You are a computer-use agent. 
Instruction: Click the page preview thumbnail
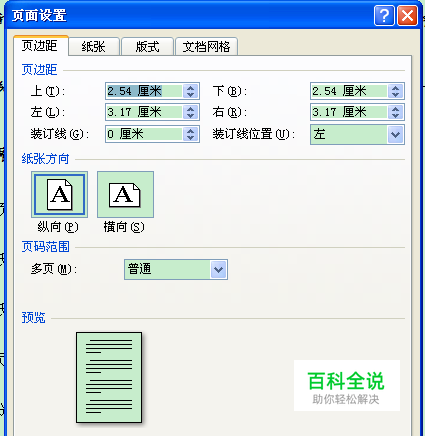[x=109, y=377]
